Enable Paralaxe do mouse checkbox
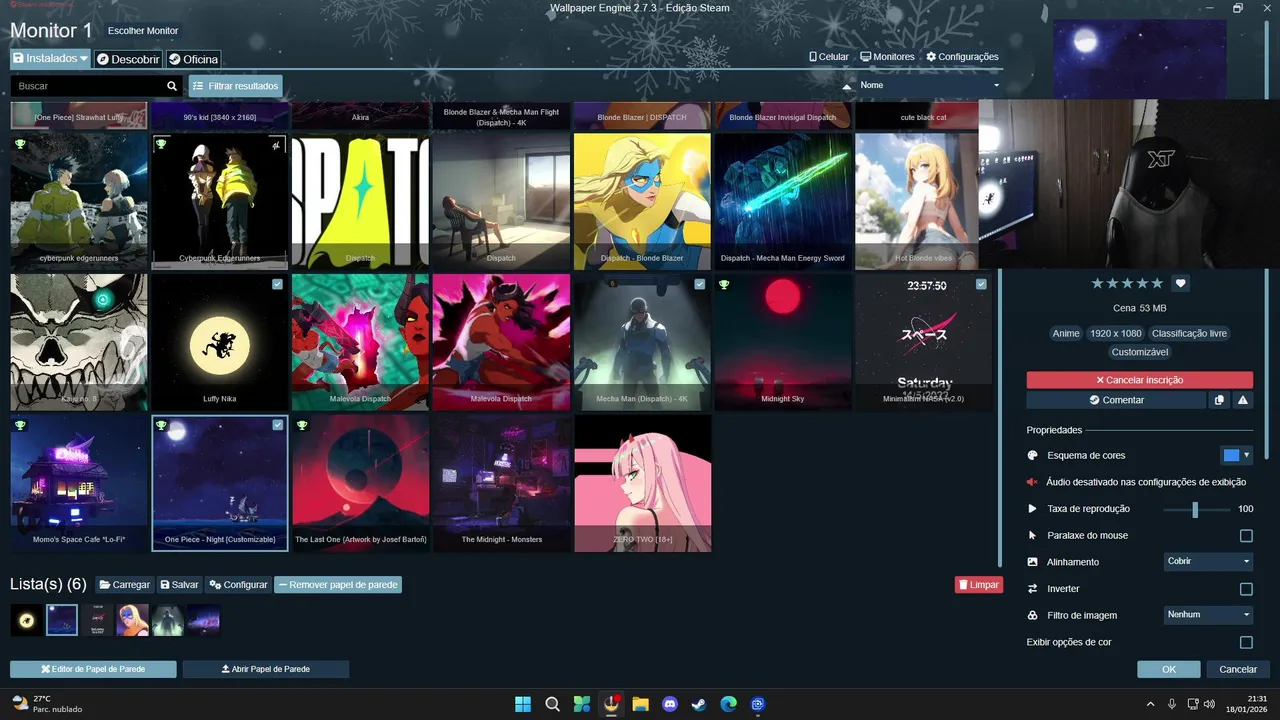This screenshot has height=720, width=1280. (x=1246, y=536)
